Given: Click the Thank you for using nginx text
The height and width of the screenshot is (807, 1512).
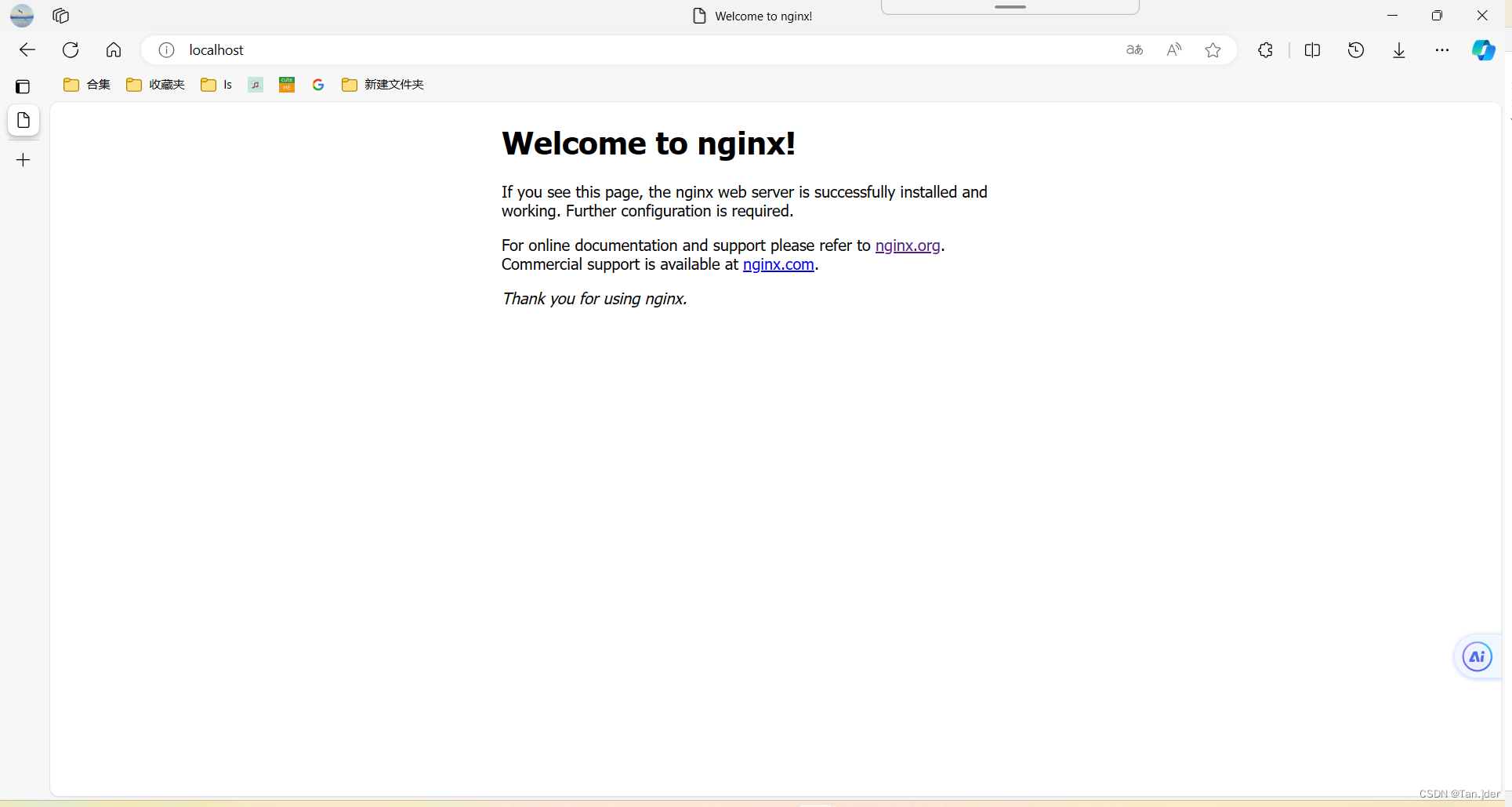Looking at the screenshot, I should [595, 299].
